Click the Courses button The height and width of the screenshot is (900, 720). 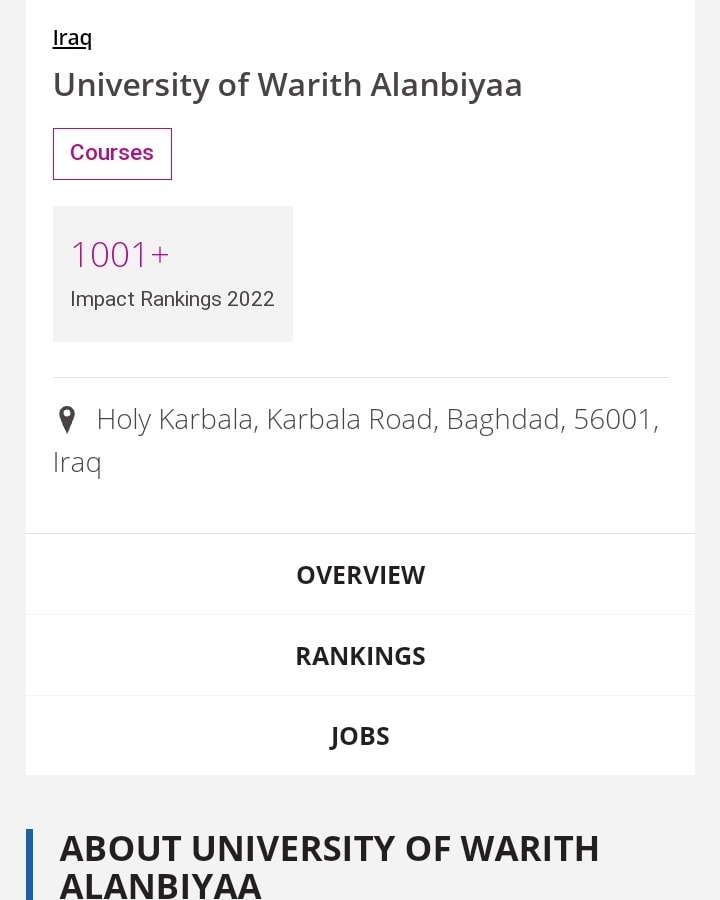[x=112, y=153]
